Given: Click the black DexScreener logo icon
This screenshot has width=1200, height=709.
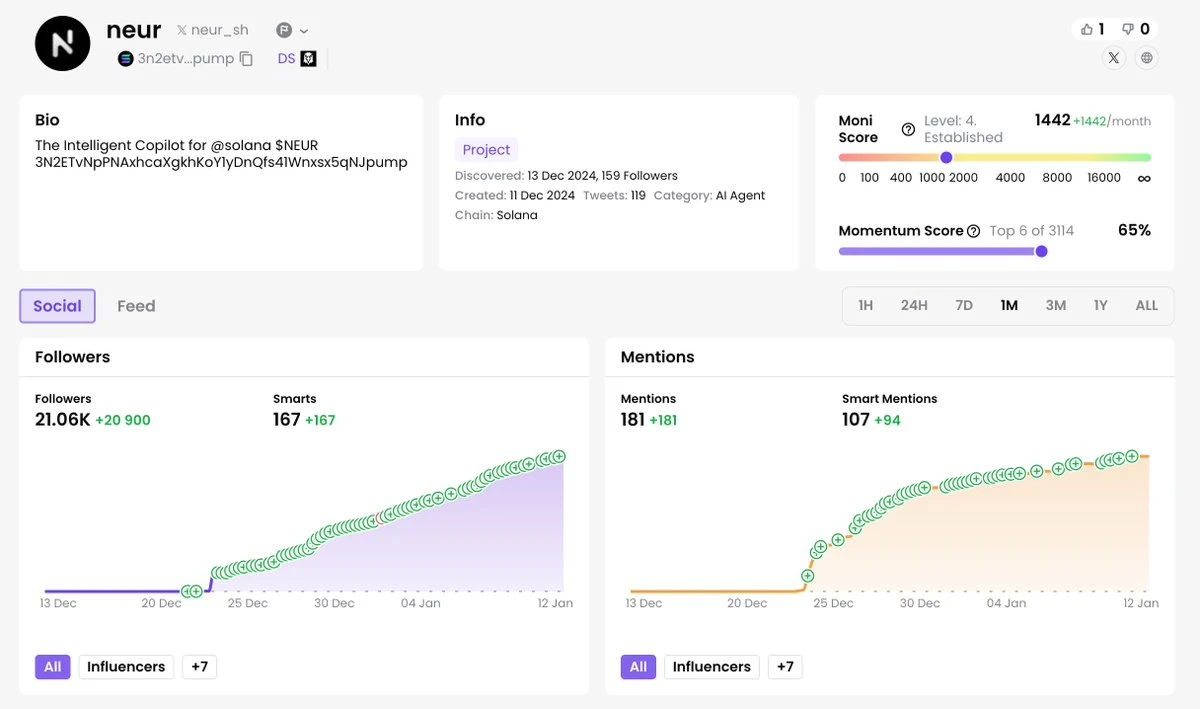Looking at the screenshot, I should [309, 59].
